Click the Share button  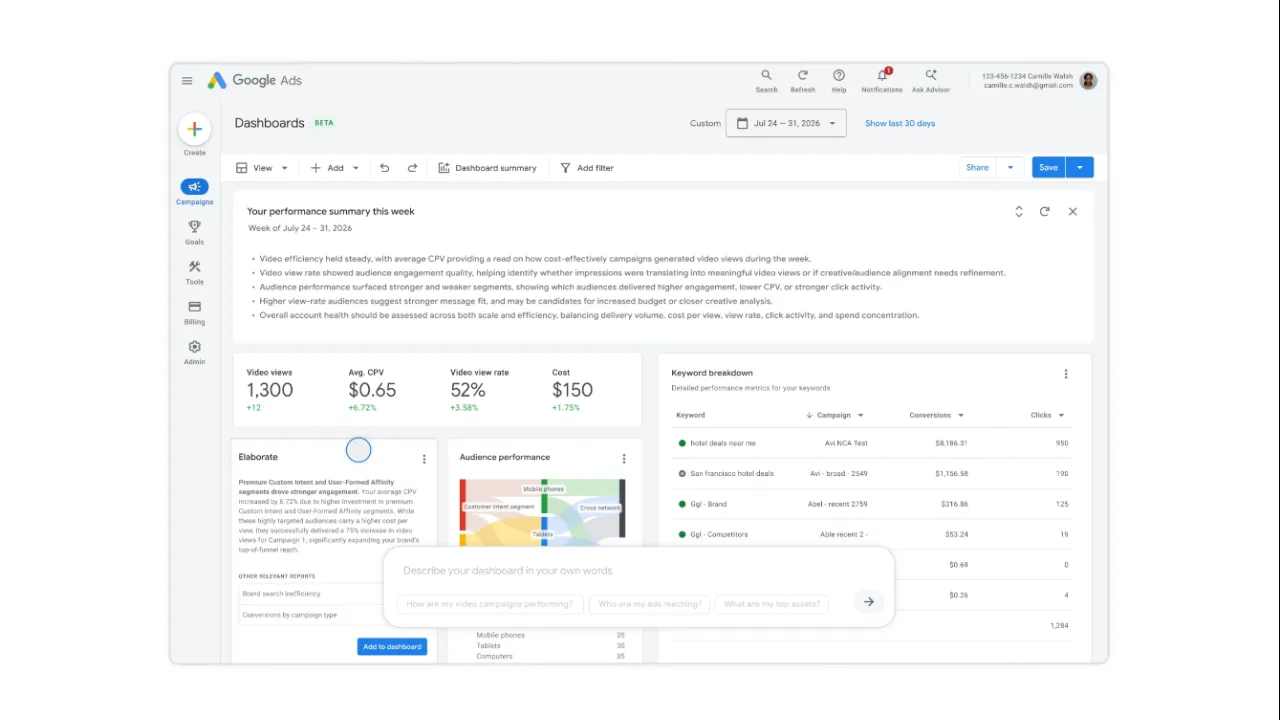[978, 168]
